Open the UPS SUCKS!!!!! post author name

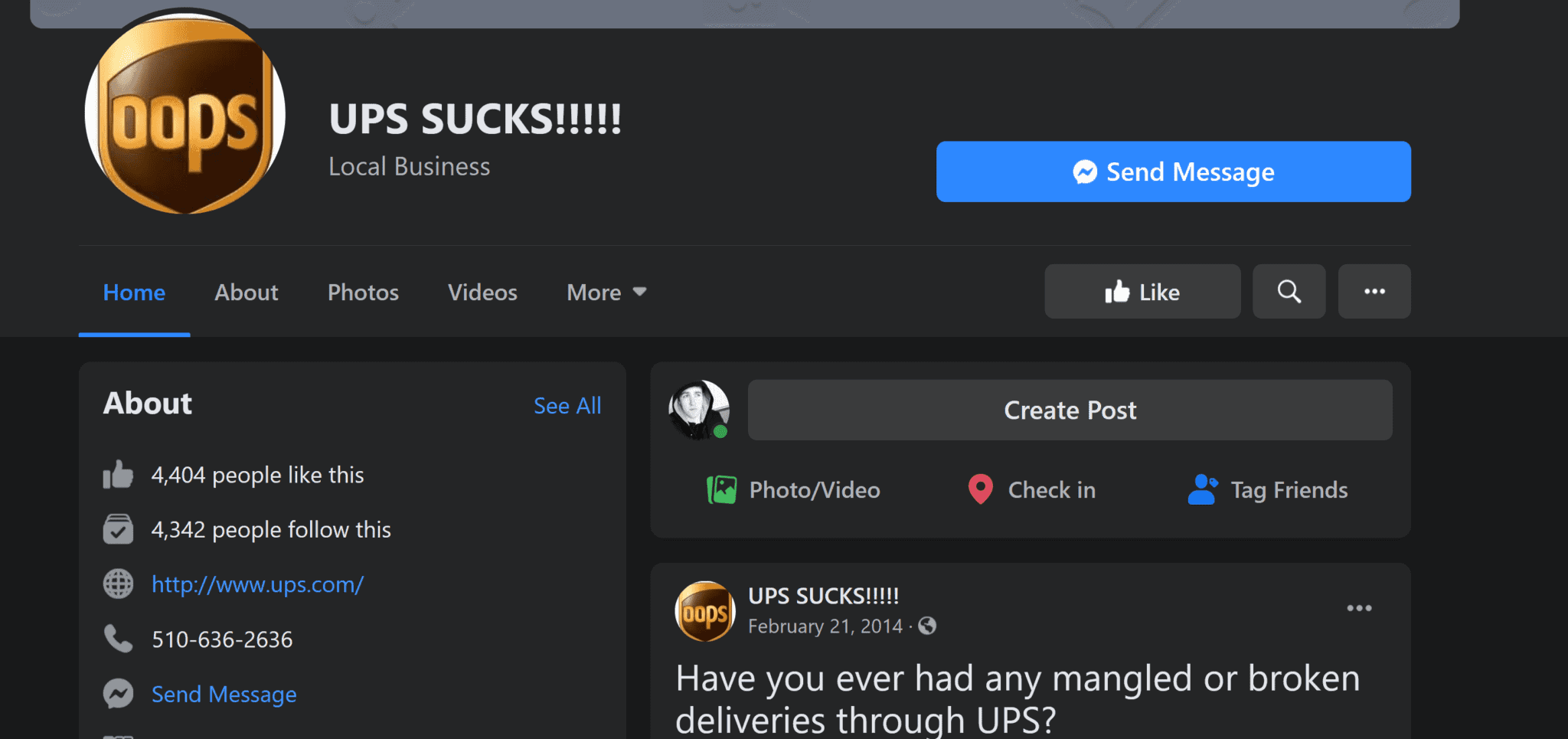(823, 596)
